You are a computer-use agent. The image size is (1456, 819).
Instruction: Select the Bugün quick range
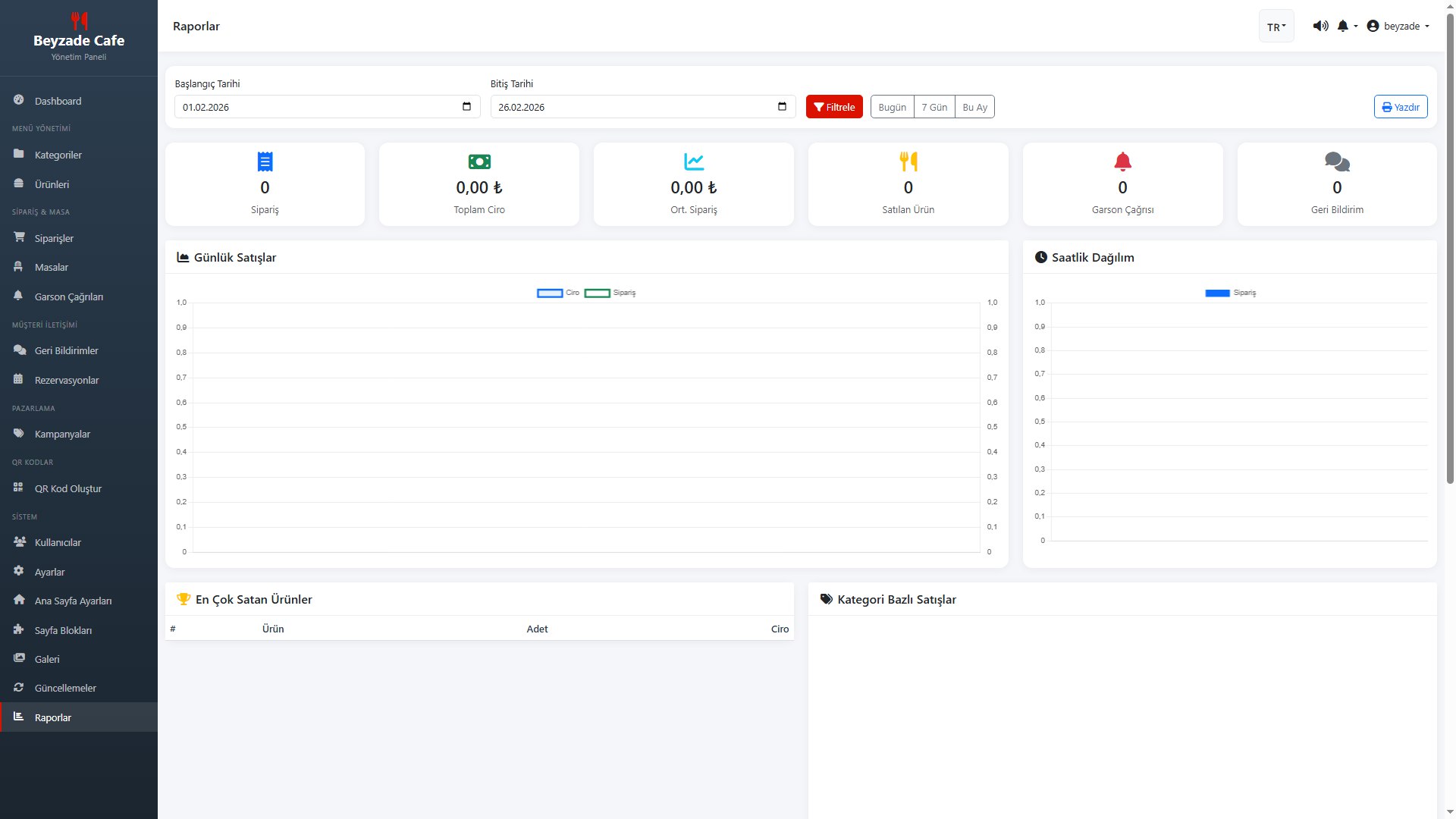click(892, 107)
